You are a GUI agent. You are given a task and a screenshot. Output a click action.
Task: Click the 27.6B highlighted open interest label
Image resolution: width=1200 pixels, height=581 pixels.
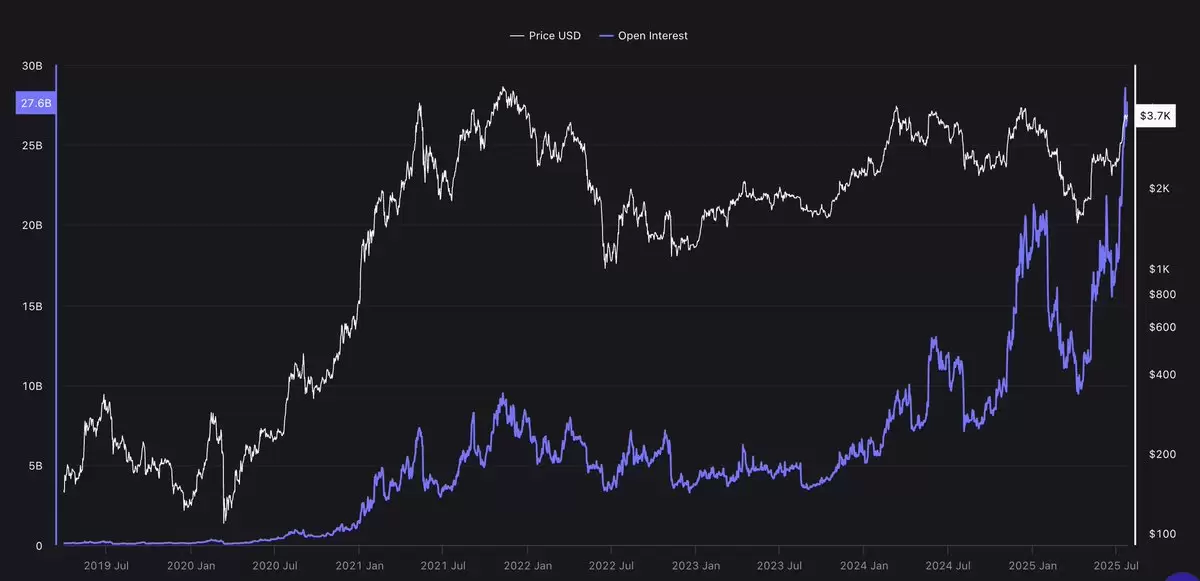35,104
